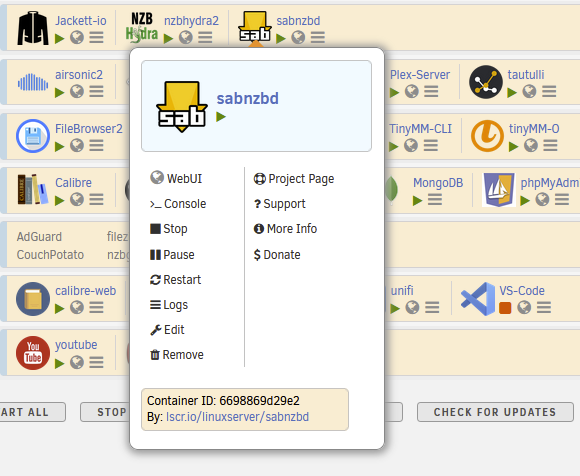This screenshot has height=476, width=580.
Task: Open the tautulli container name link
Action: tap(526, 75)
